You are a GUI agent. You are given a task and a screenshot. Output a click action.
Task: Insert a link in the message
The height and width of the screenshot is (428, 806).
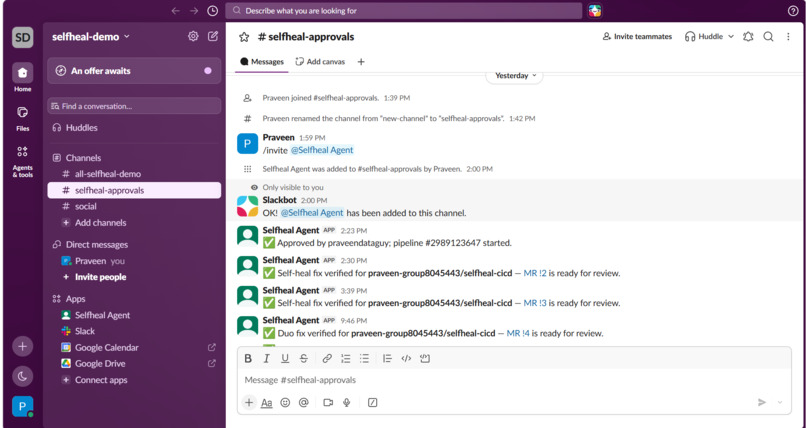point(327,359)
